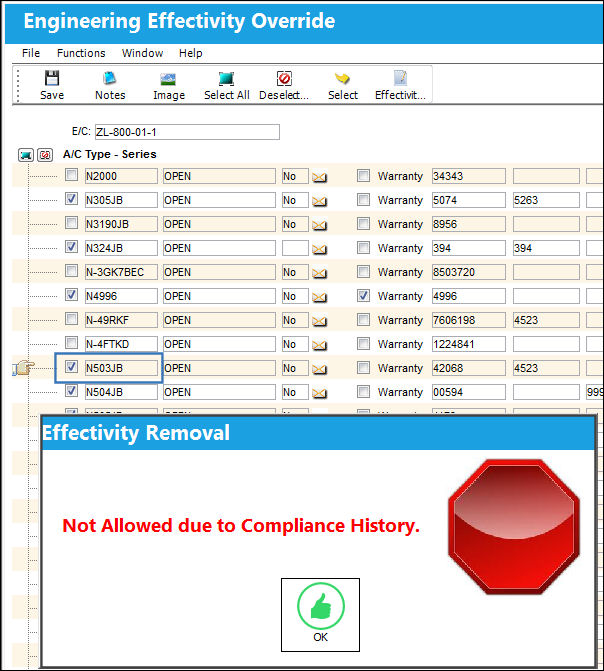Open the Window menu
The width and height of the screenshot is (604, 671).
142,53
